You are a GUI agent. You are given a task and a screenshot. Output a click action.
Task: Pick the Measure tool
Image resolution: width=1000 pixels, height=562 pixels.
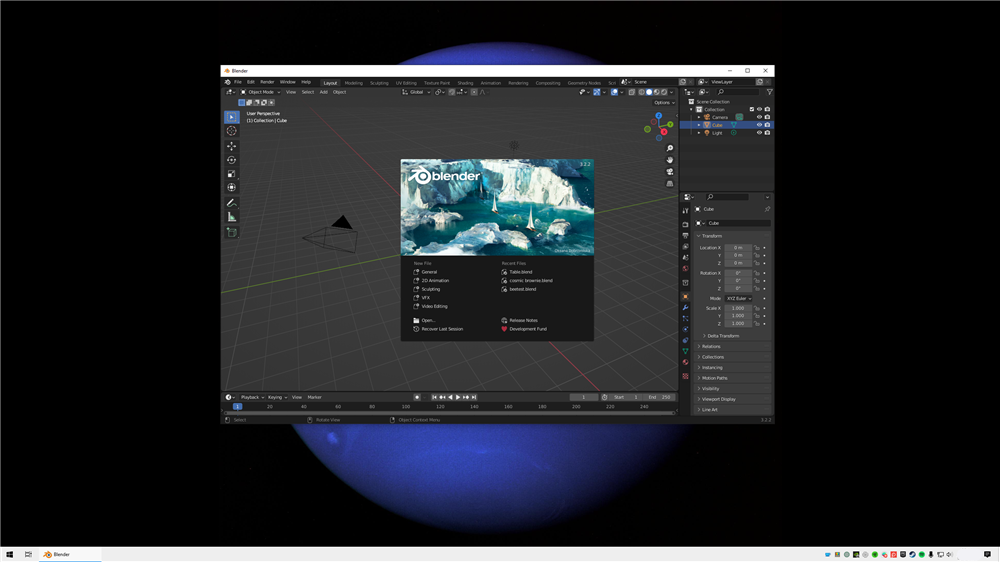click(x=231, y=217)
